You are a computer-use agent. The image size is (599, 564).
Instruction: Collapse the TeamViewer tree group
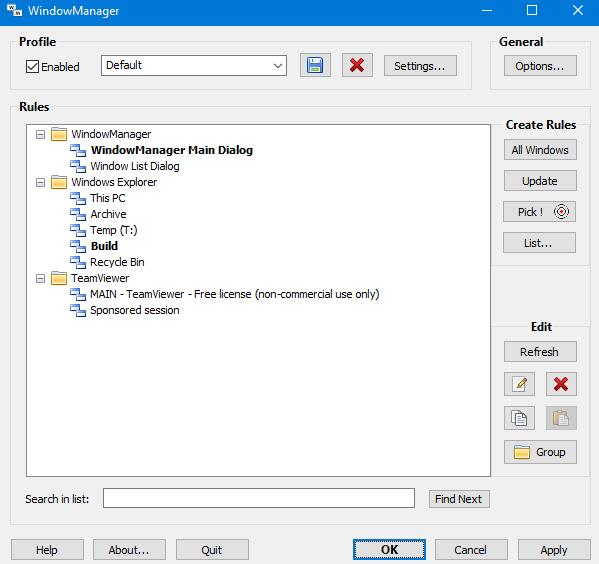tap(40, 278)
